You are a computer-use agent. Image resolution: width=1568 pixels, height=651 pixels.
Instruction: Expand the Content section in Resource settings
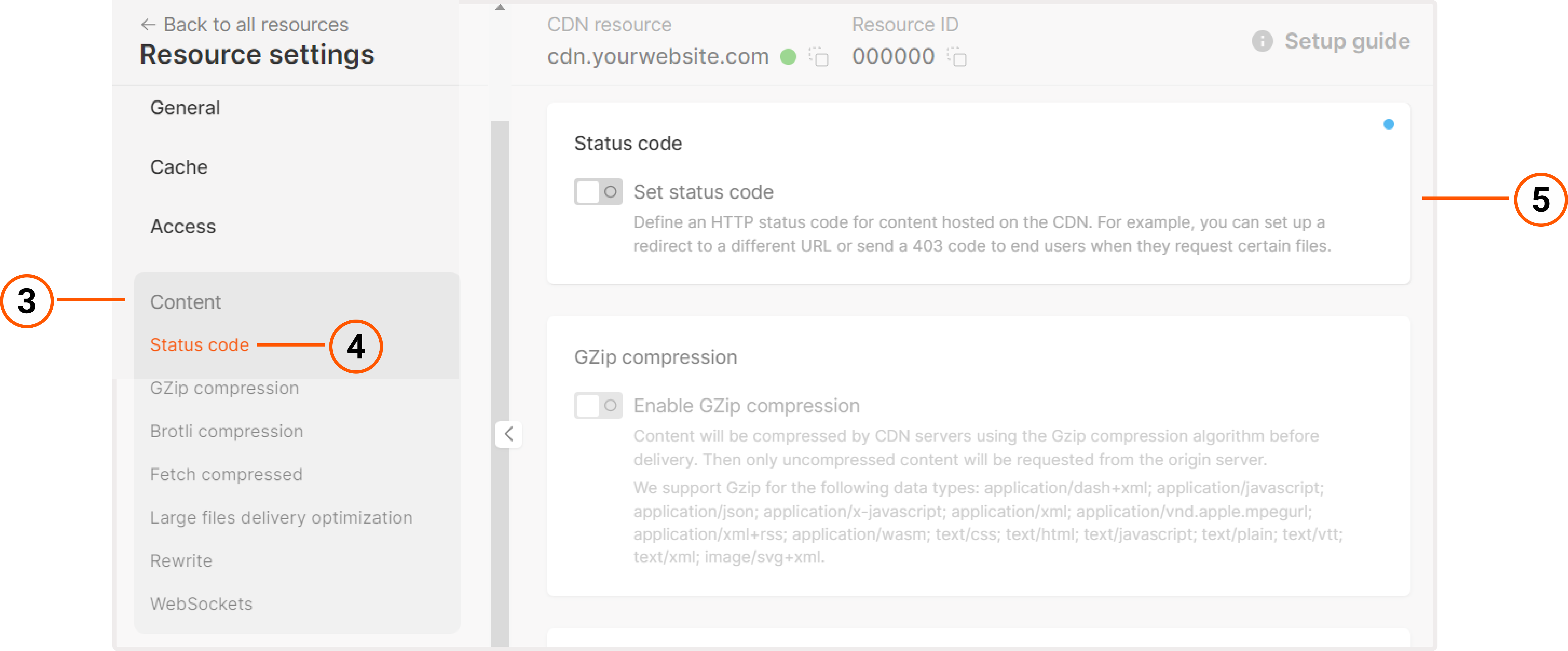(186, 301)
